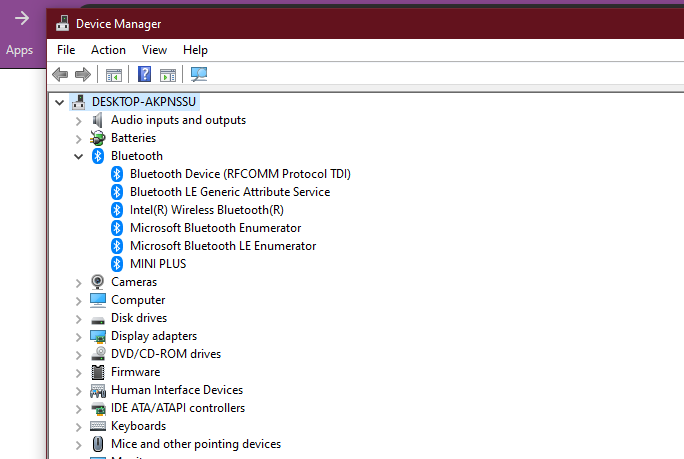The width and height of the screenshot is (684, 459).
Task: Click the Batteries category icon
Action: tap(98, 138)
